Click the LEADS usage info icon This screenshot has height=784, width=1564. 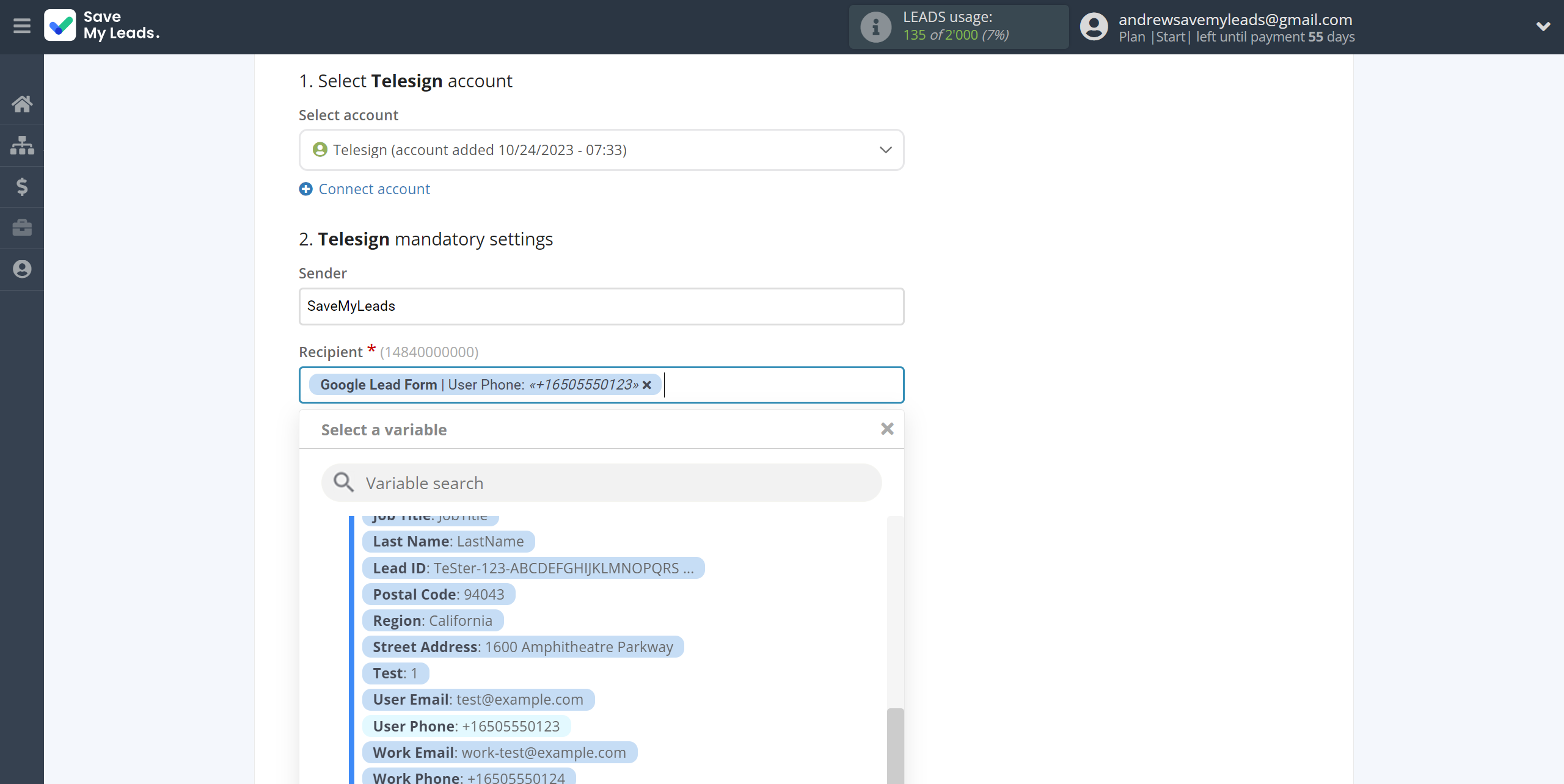[875, 27]
